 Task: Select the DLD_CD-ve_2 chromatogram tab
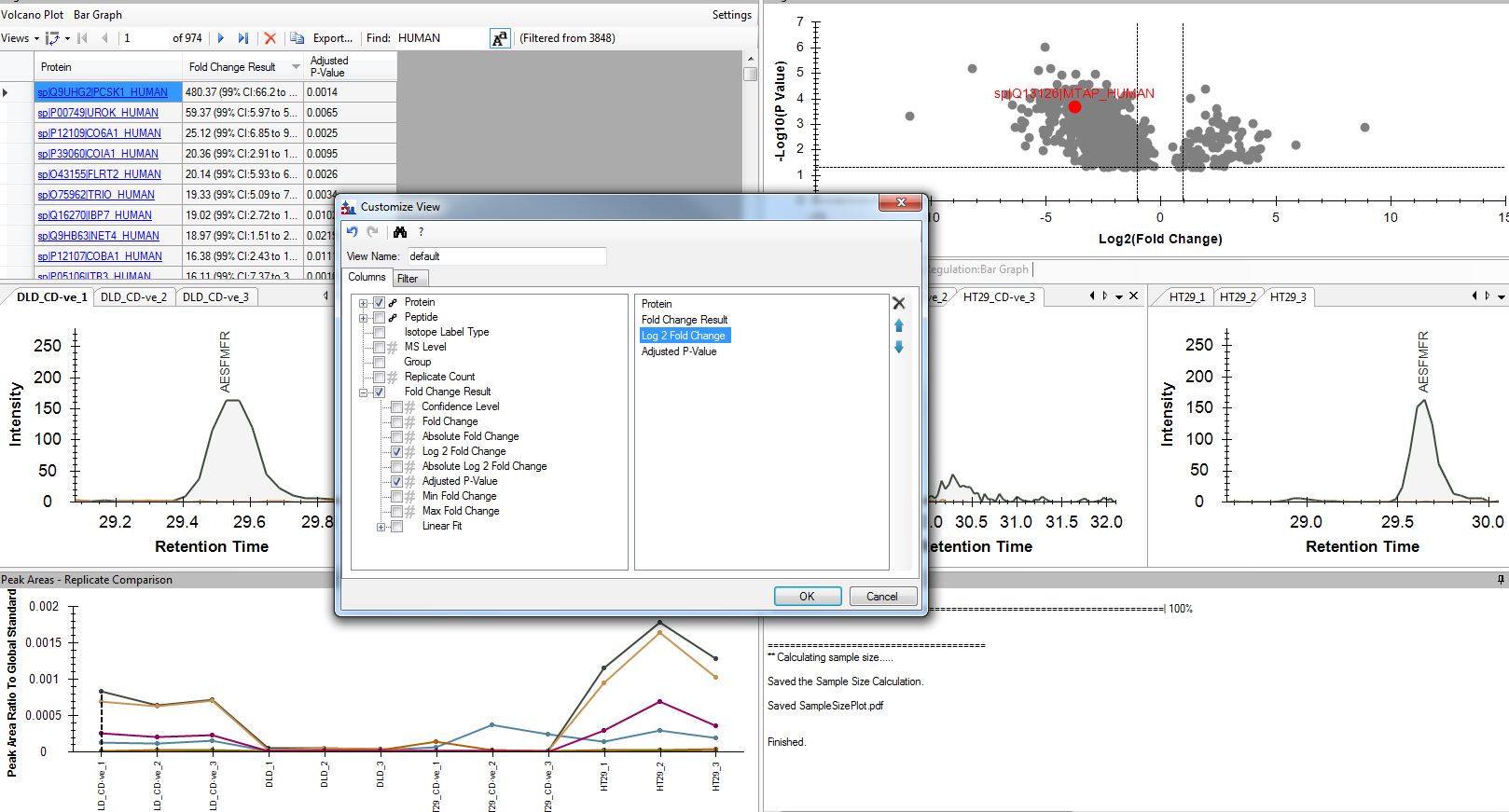(133, 297)
